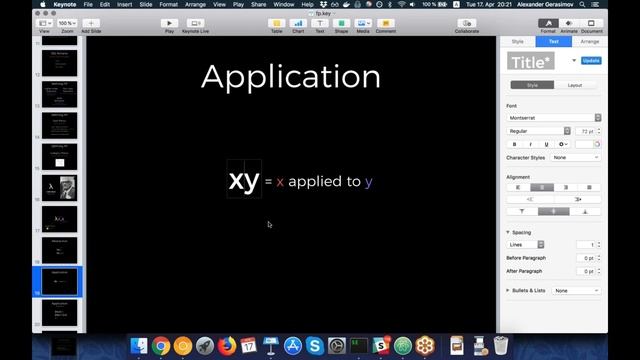Click the Application title text
The image size is (640, 360).
[x=291, y=77]
